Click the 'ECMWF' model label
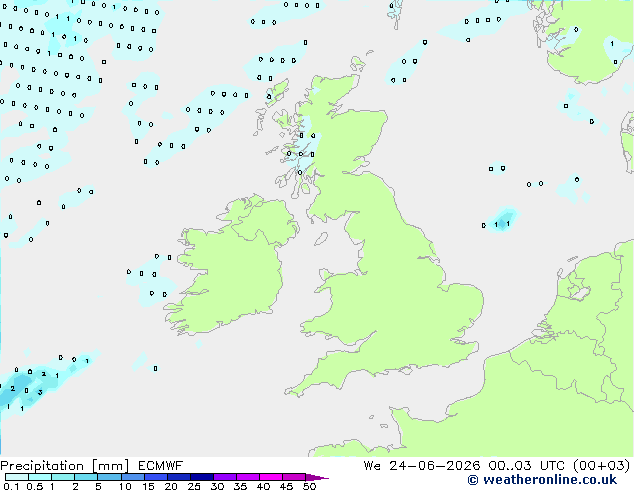The height and width of the screenshot is (490, 634). pos(160,466)
